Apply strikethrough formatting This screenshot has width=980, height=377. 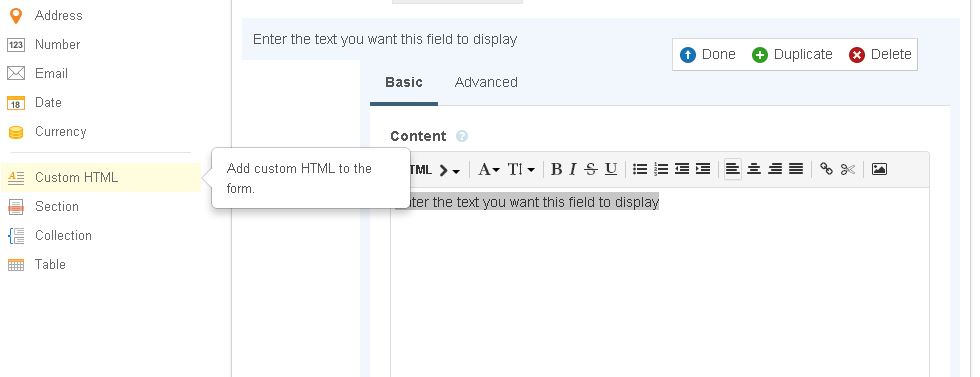point(591,169)
